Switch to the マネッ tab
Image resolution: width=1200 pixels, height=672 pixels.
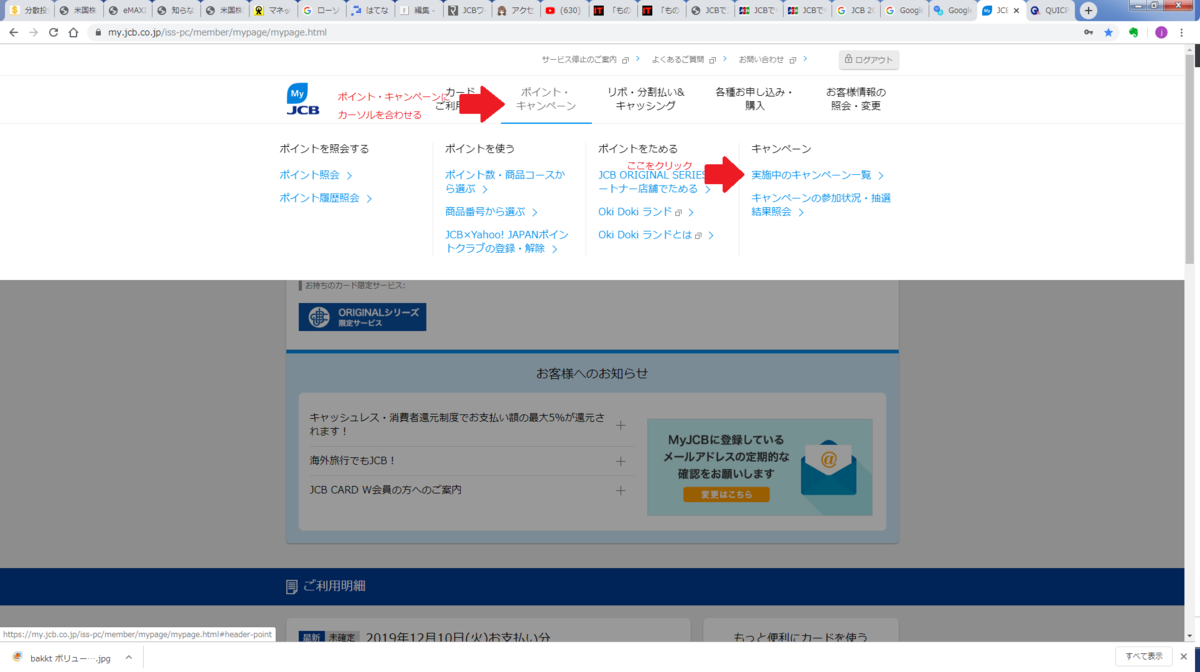point(272,10)
